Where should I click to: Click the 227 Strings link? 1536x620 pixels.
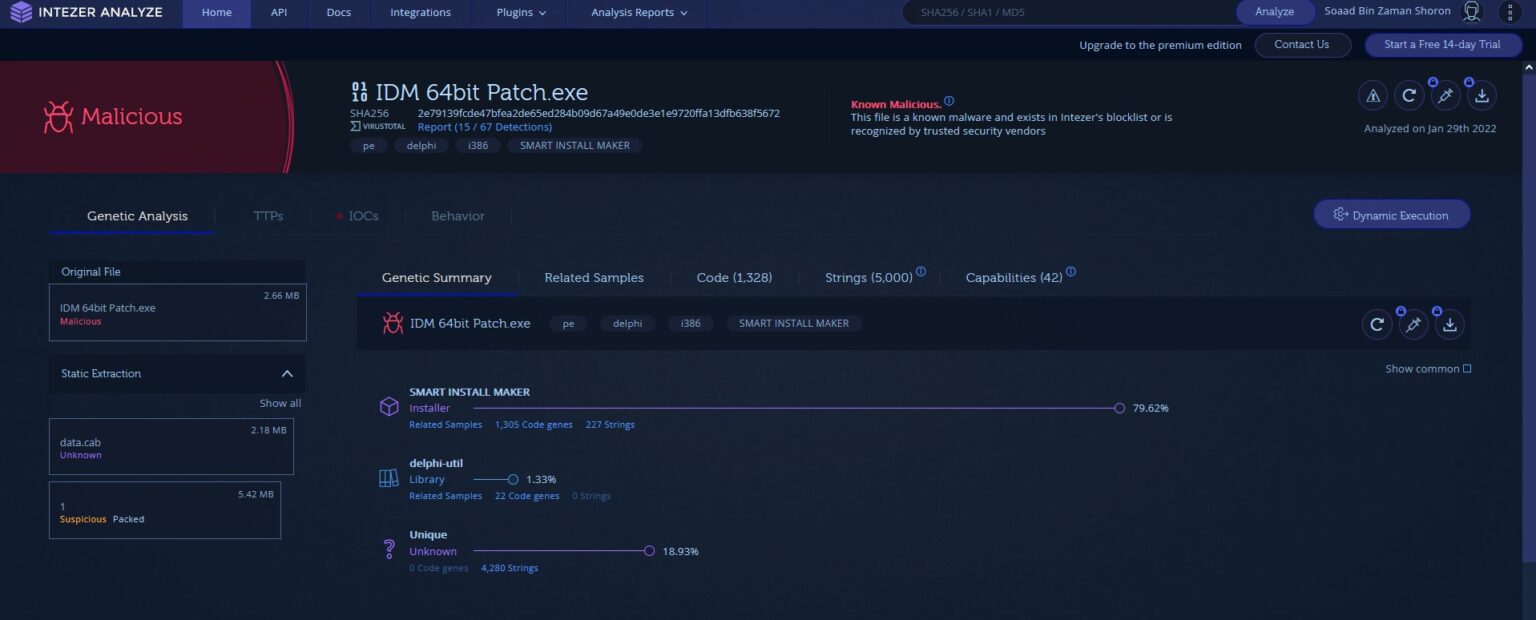coord(610,425)
